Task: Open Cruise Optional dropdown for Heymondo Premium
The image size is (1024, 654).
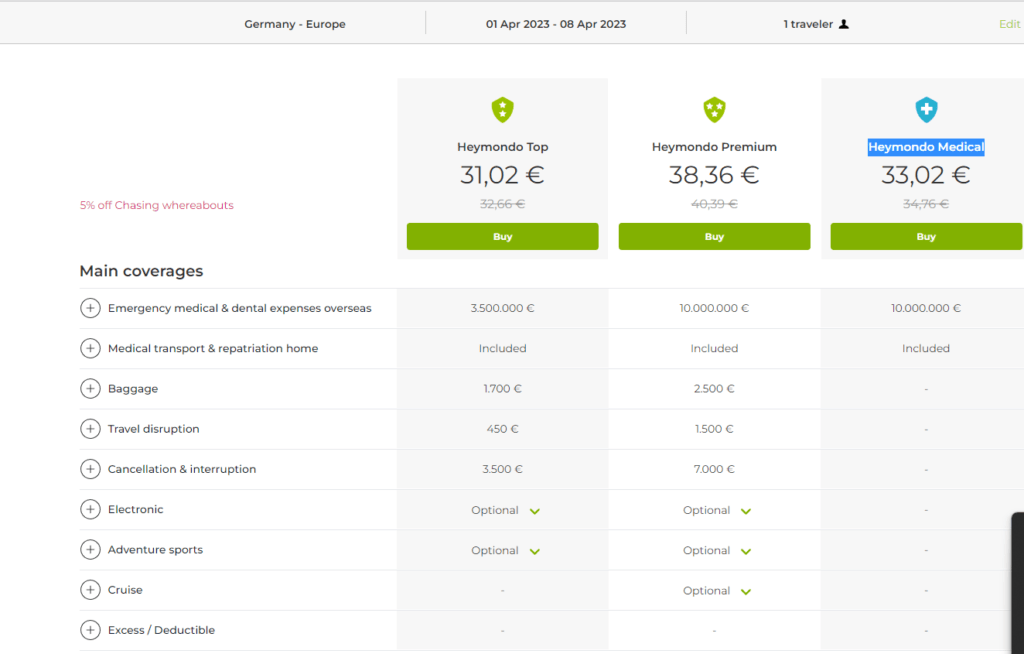Action: pos(717,591)
